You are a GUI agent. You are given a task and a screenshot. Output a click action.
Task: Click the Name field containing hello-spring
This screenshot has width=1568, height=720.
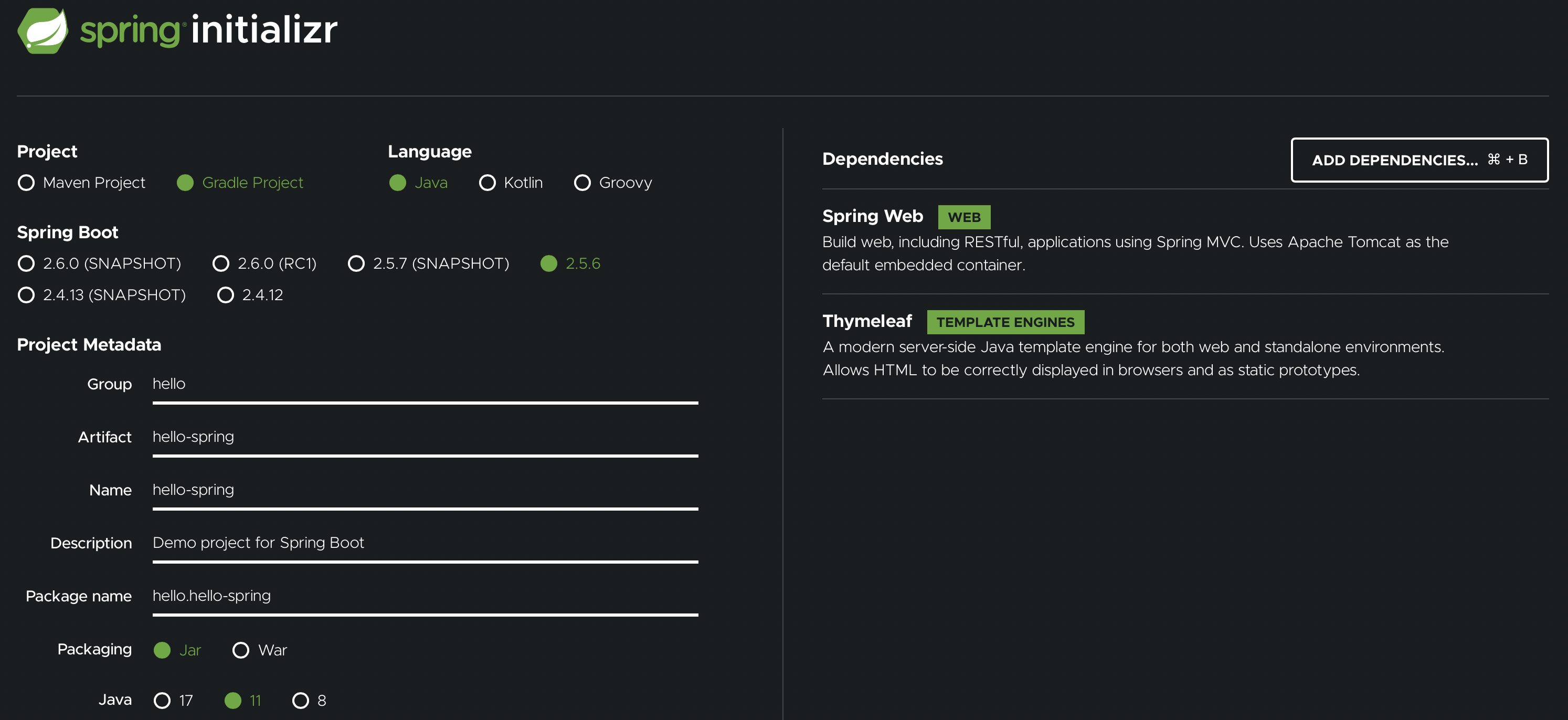tap(425, 490)
